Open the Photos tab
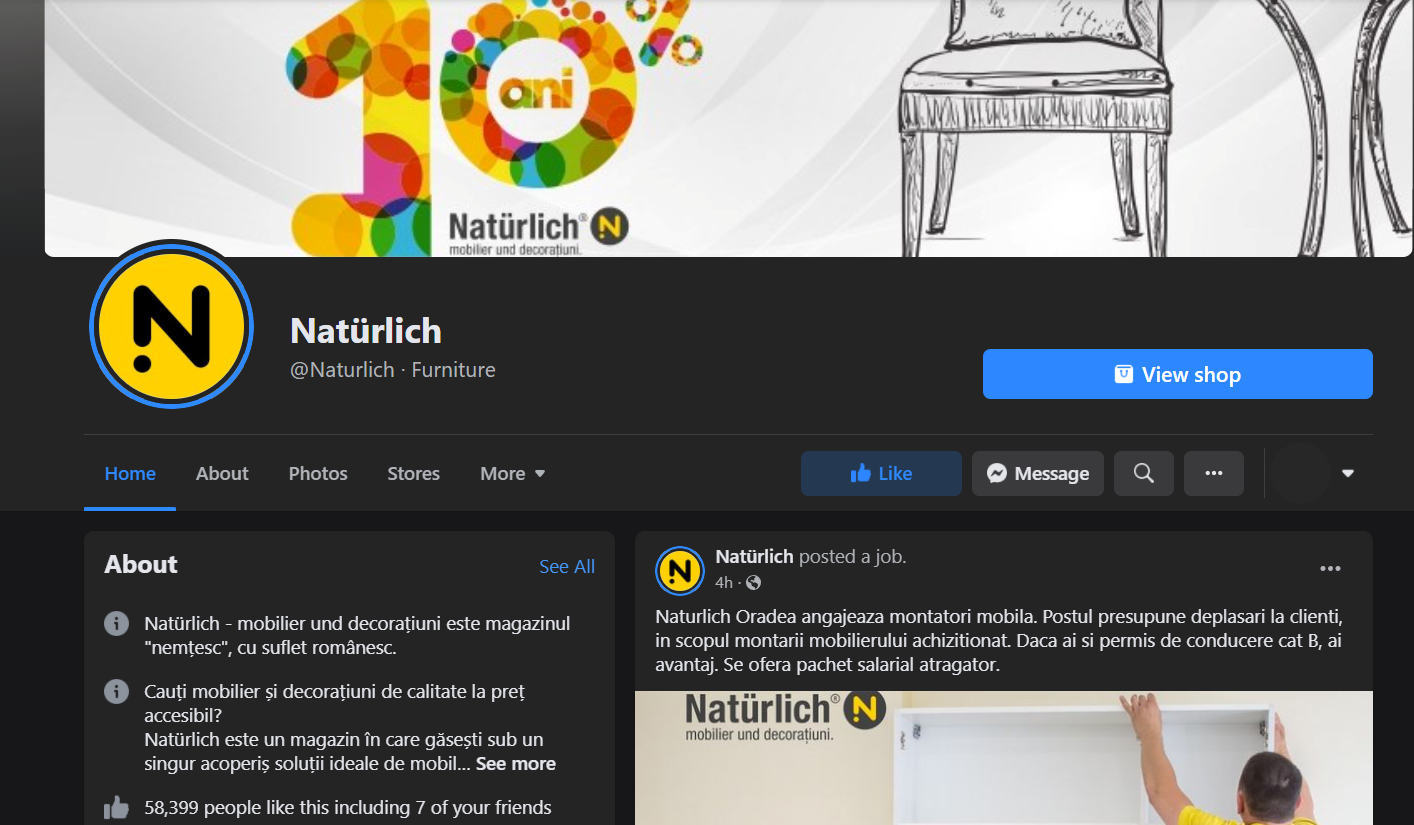1414x825 pixels. (318, 474)
